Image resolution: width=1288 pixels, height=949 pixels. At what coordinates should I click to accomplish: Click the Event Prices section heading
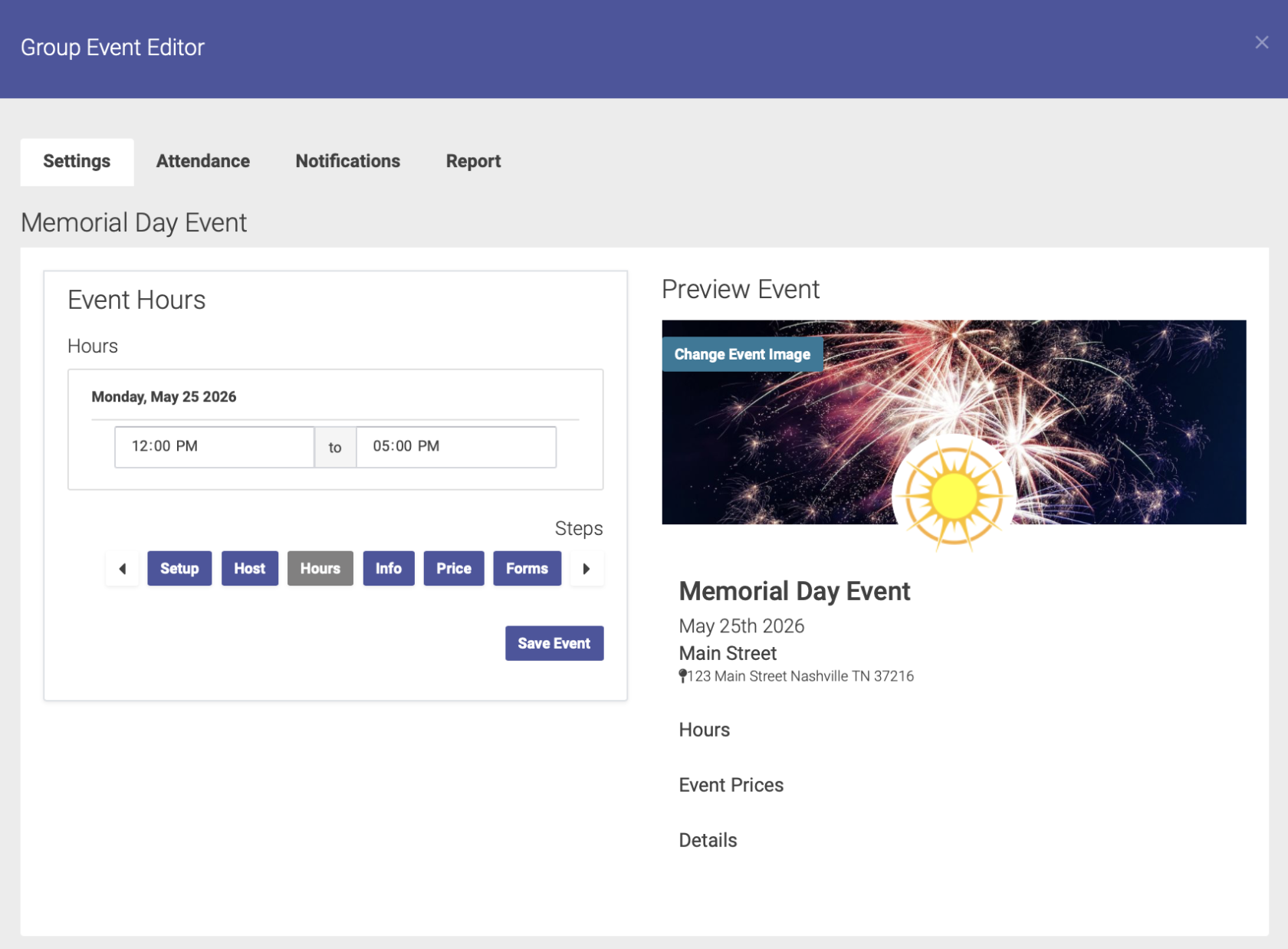[x=731, y=785]
